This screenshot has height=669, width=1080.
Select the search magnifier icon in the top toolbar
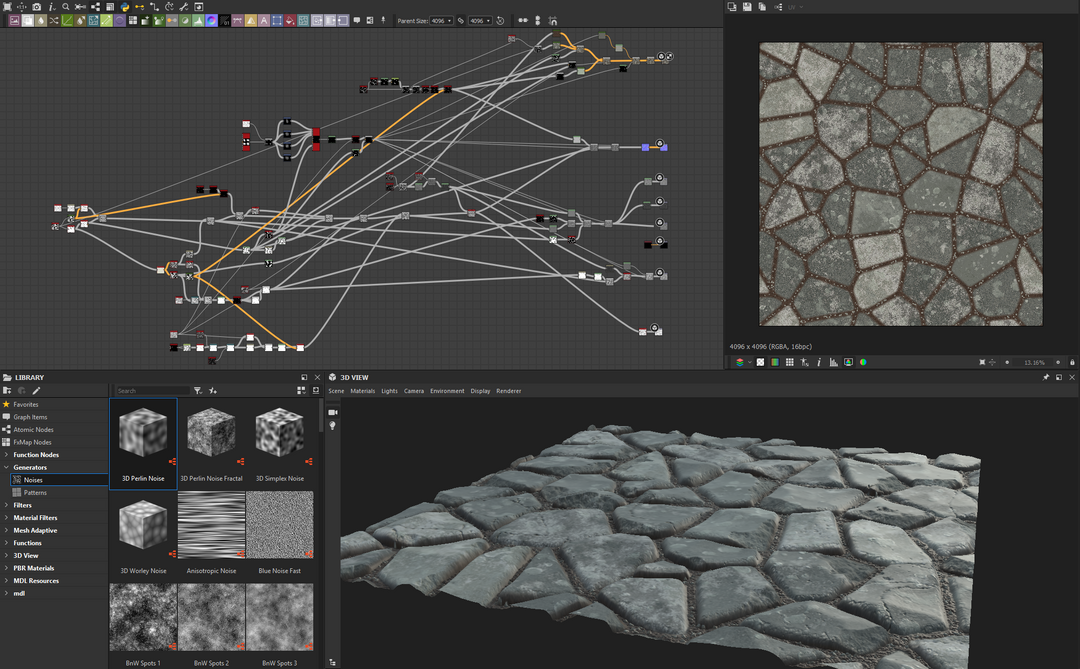pos(66,6)
